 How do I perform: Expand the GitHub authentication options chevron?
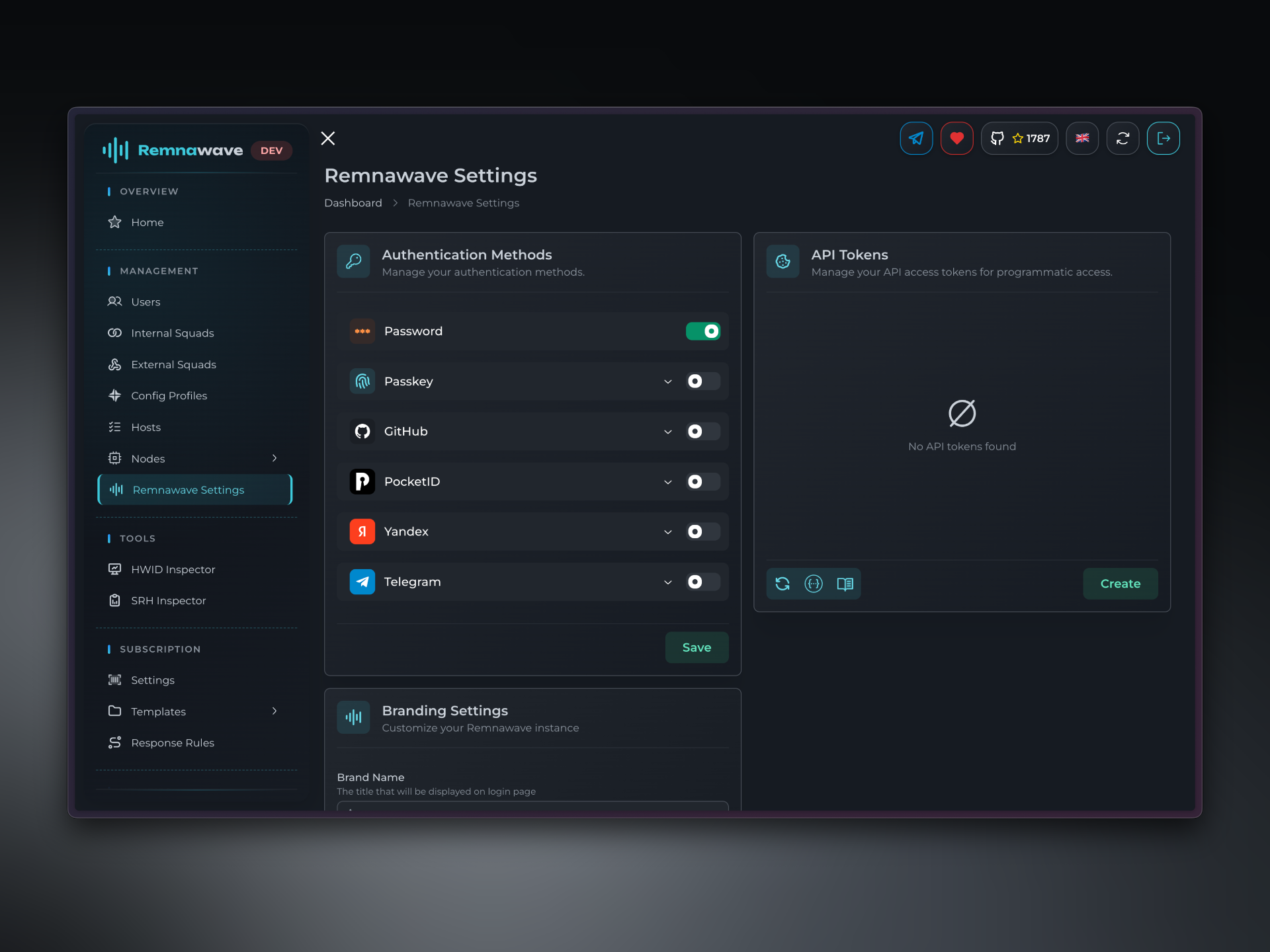pyautogui.click(x=668, y=432)
